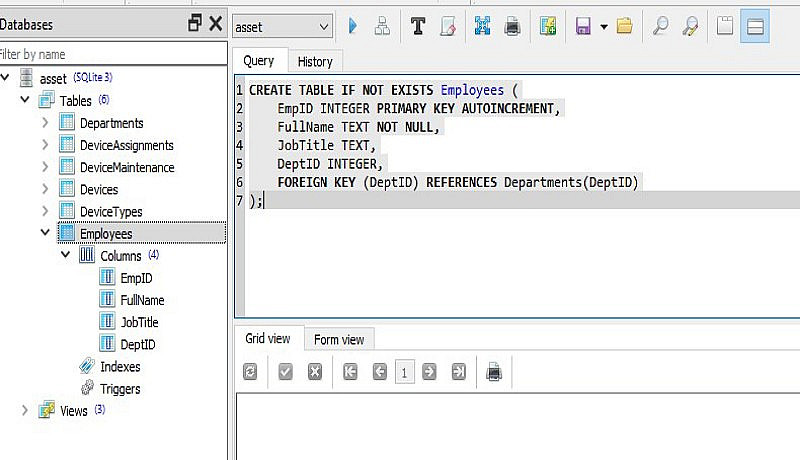
Task: Select the DeptID column
Action: pyautogui.click(x=138, y=344)
